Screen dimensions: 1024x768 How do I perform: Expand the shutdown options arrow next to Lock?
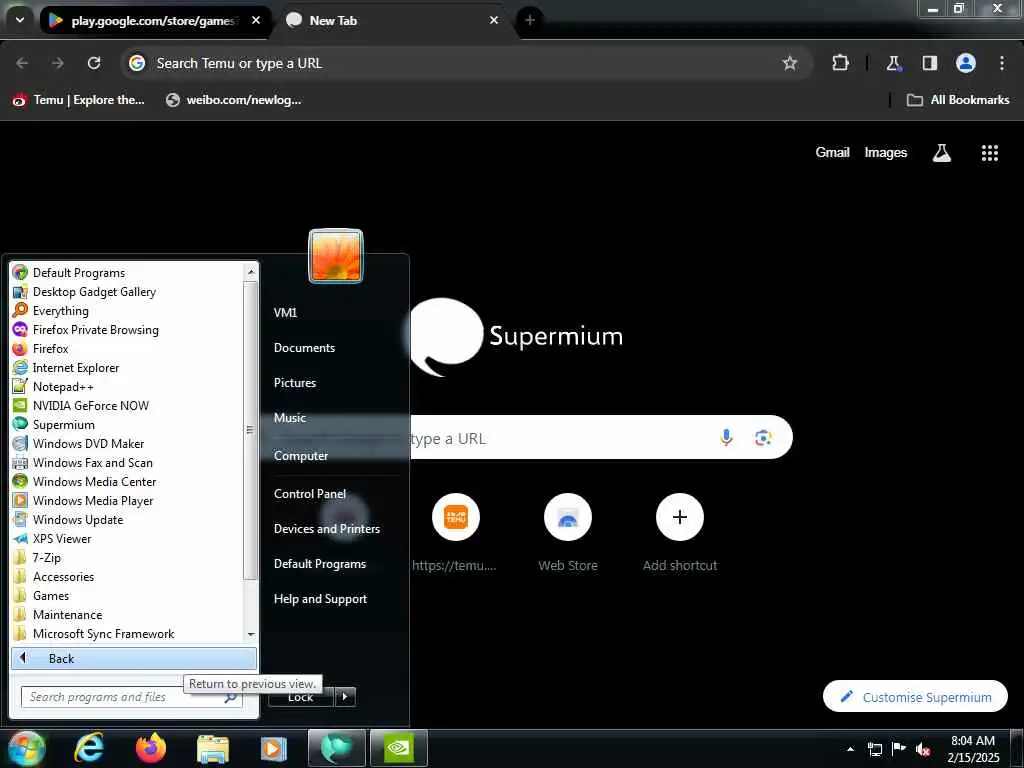(345, 697)
